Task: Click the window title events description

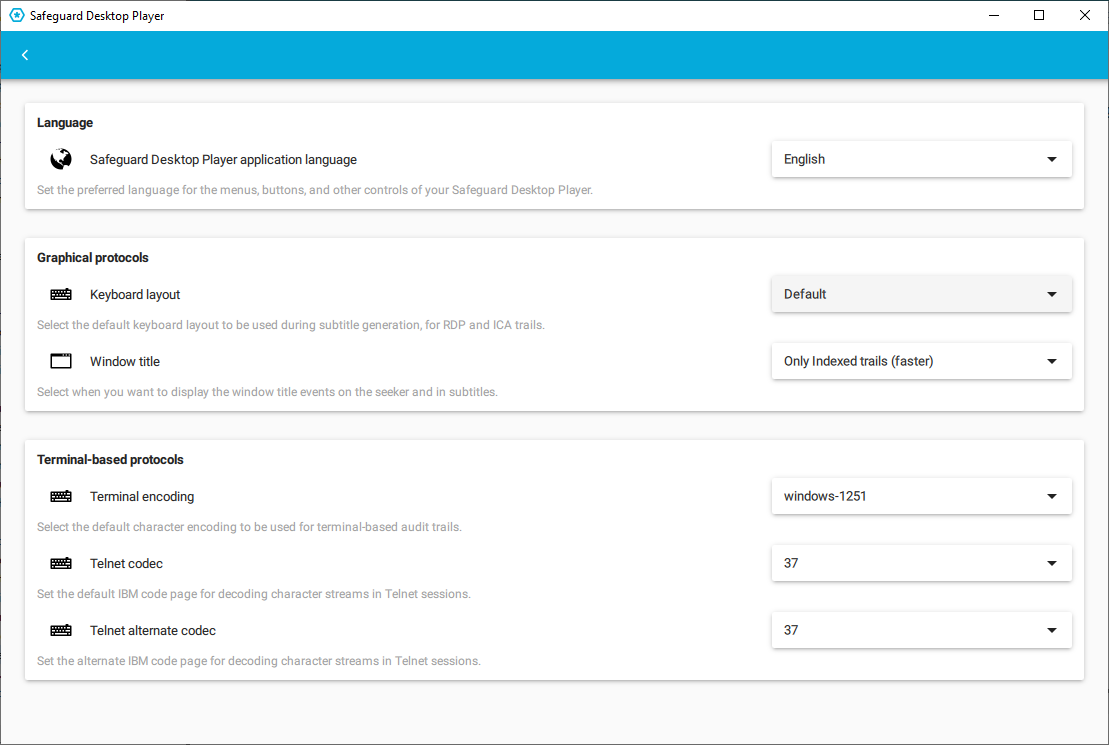Action: click(267, 392)
